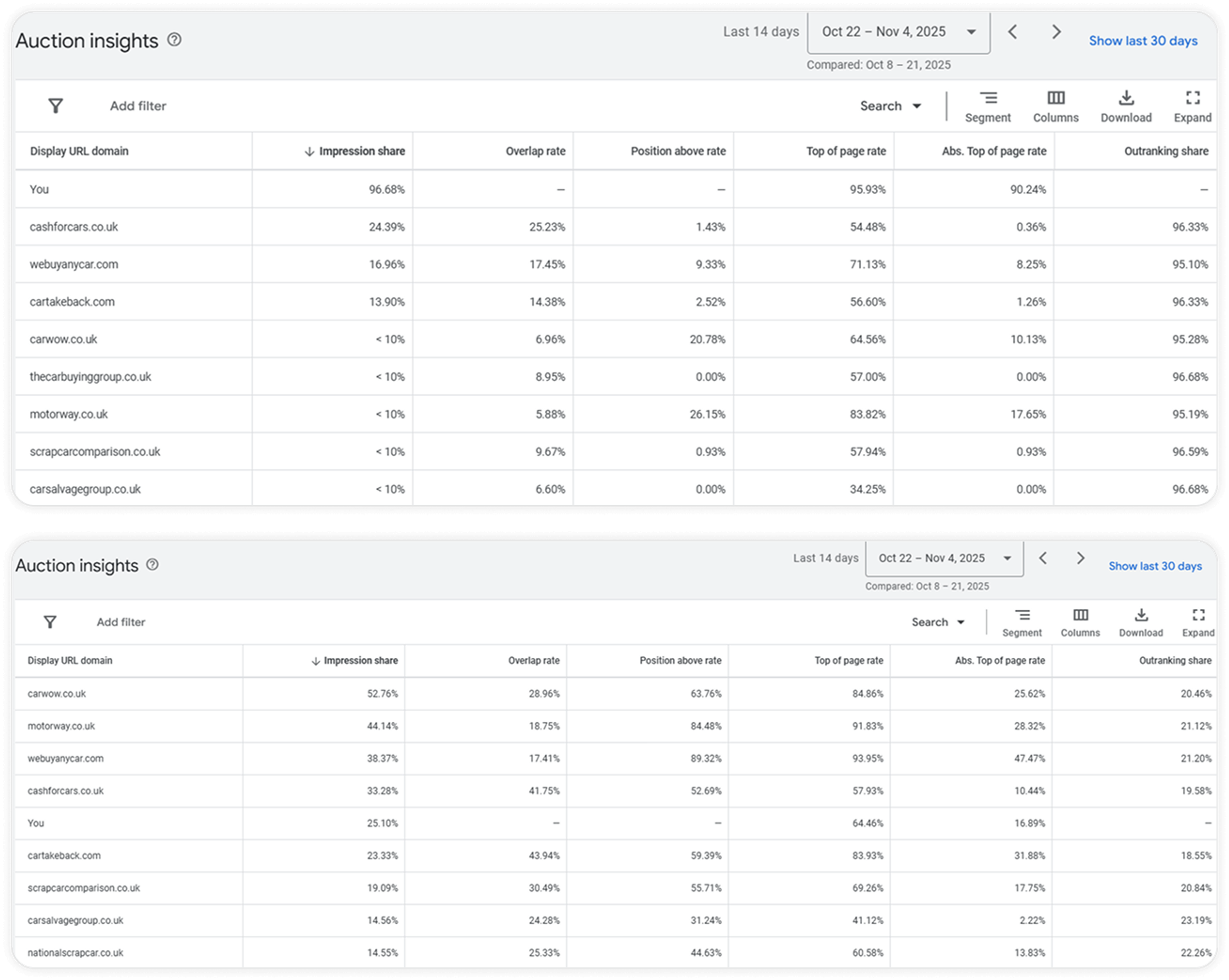Image resolution: width=1229 pixels, height=980 pixels.
Task: Sort top table by Top of page rate
Action: pyautogui.click(x=846, y=151)
